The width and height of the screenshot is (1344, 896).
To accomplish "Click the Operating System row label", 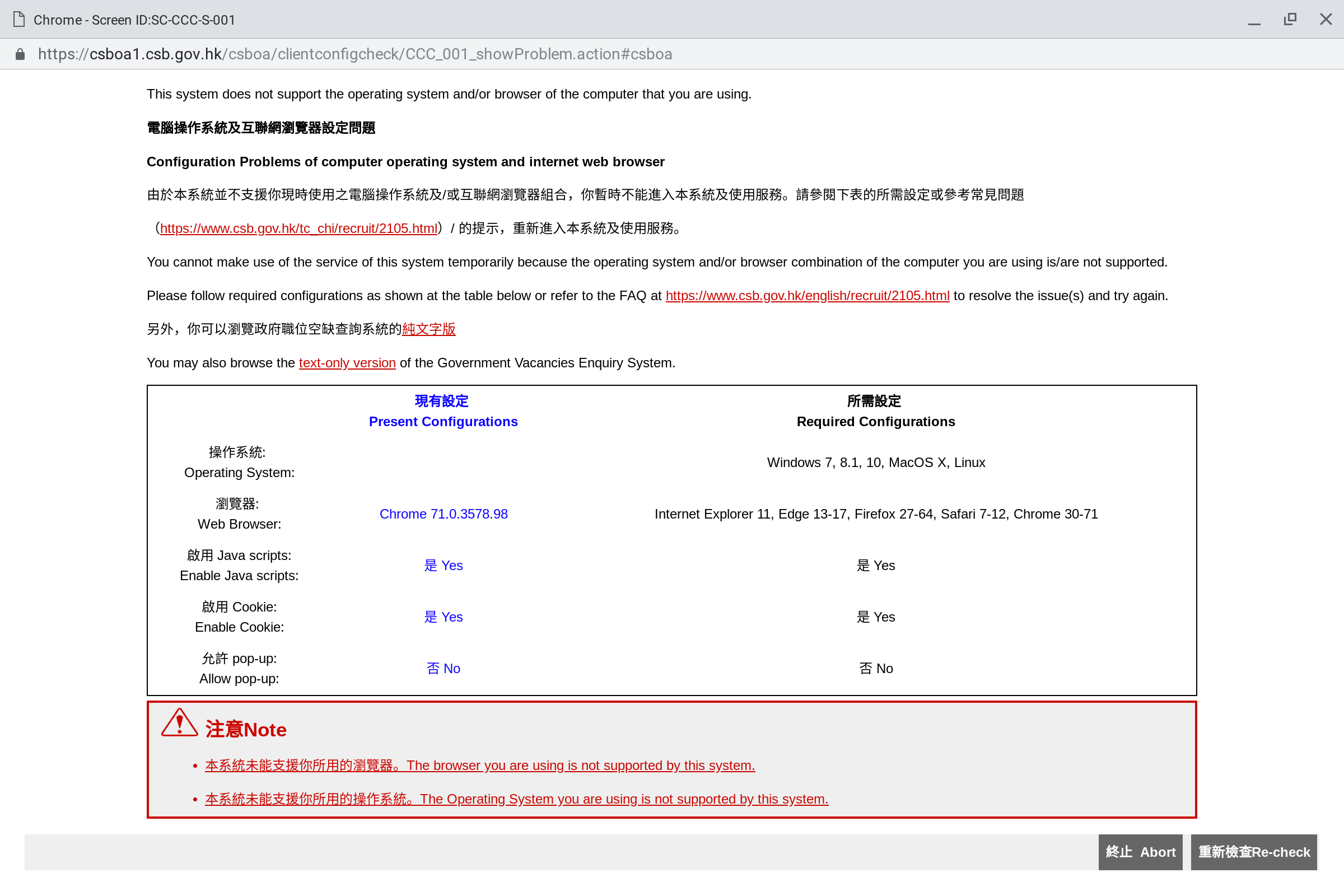I will coord(240,463).
